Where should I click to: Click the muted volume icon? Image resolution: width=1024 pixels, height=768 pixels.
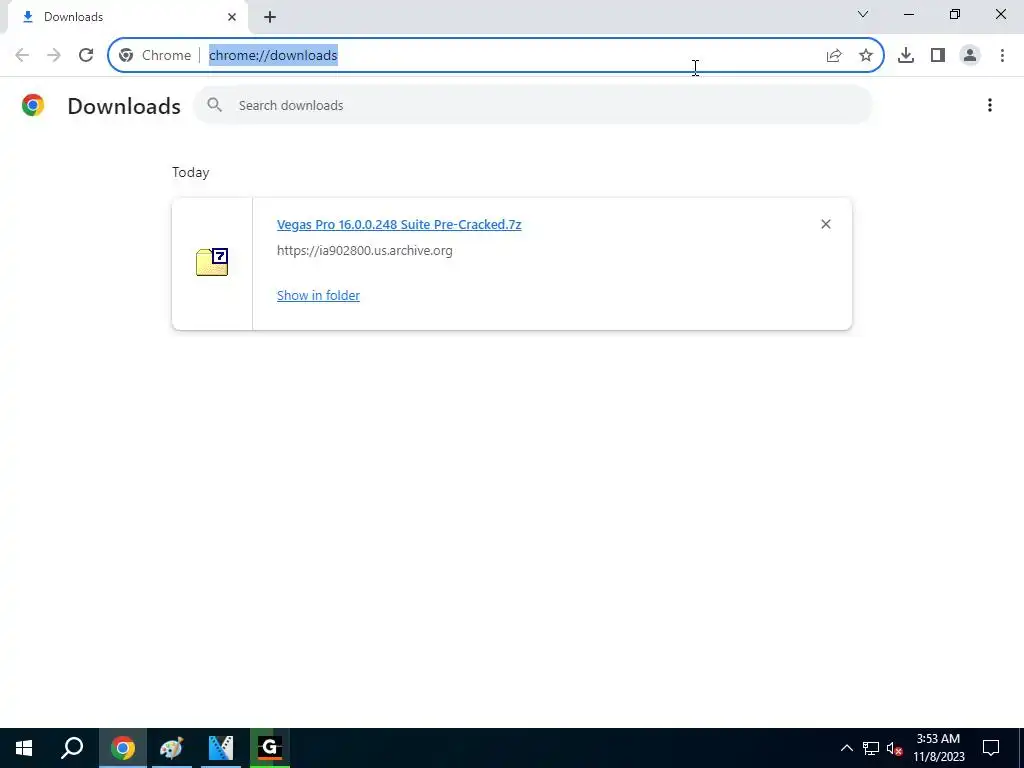click(895, 748)
